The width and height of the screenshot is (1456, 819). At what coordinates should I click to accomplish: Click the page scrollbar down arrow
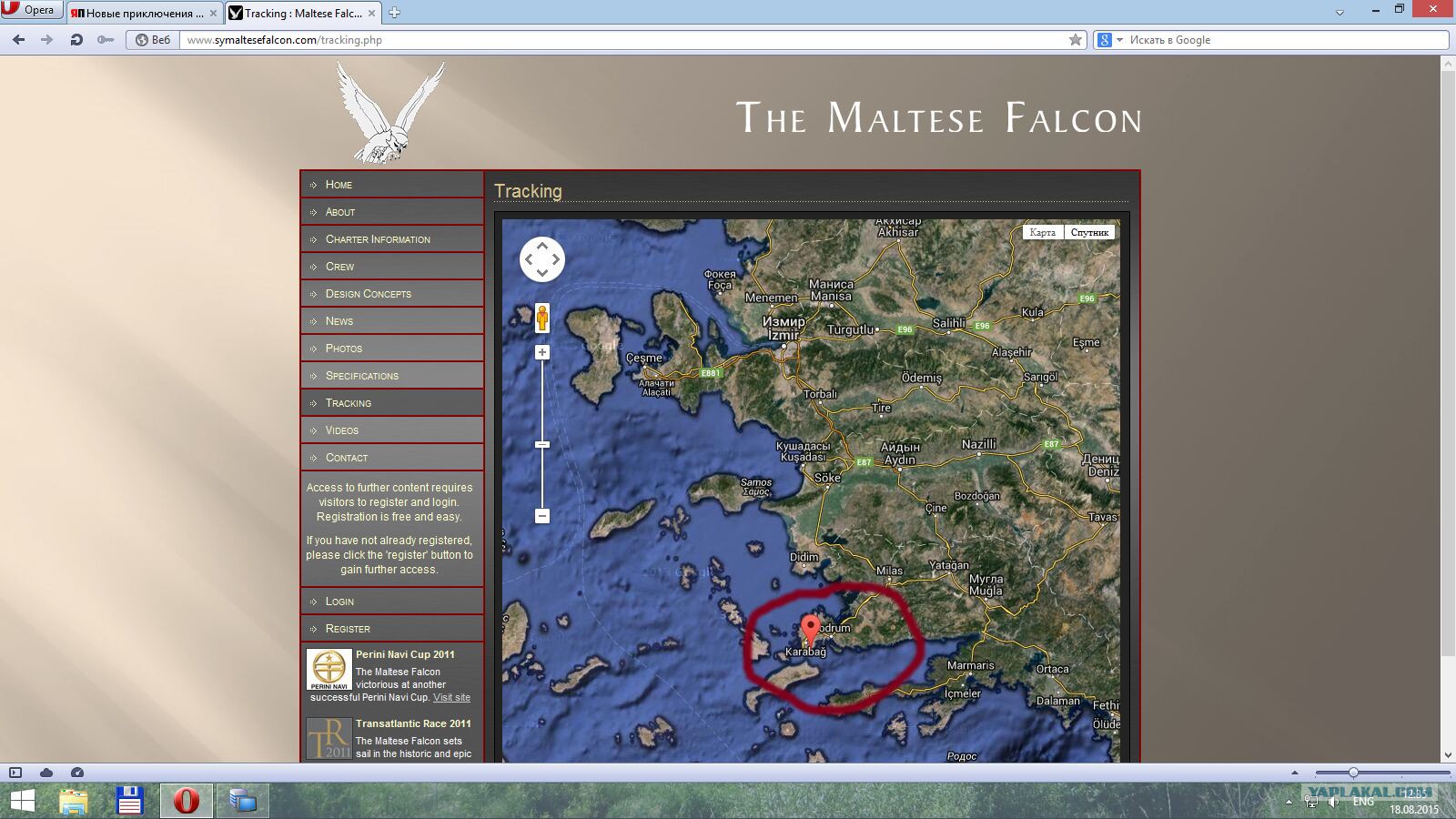pos(1448,755)
